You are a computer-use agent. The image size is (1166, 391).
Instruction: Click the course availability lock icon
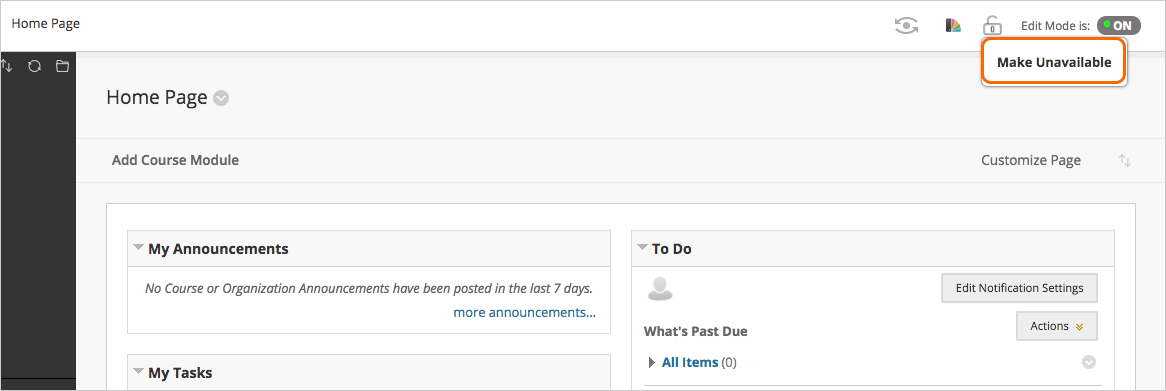coord(992,25)
